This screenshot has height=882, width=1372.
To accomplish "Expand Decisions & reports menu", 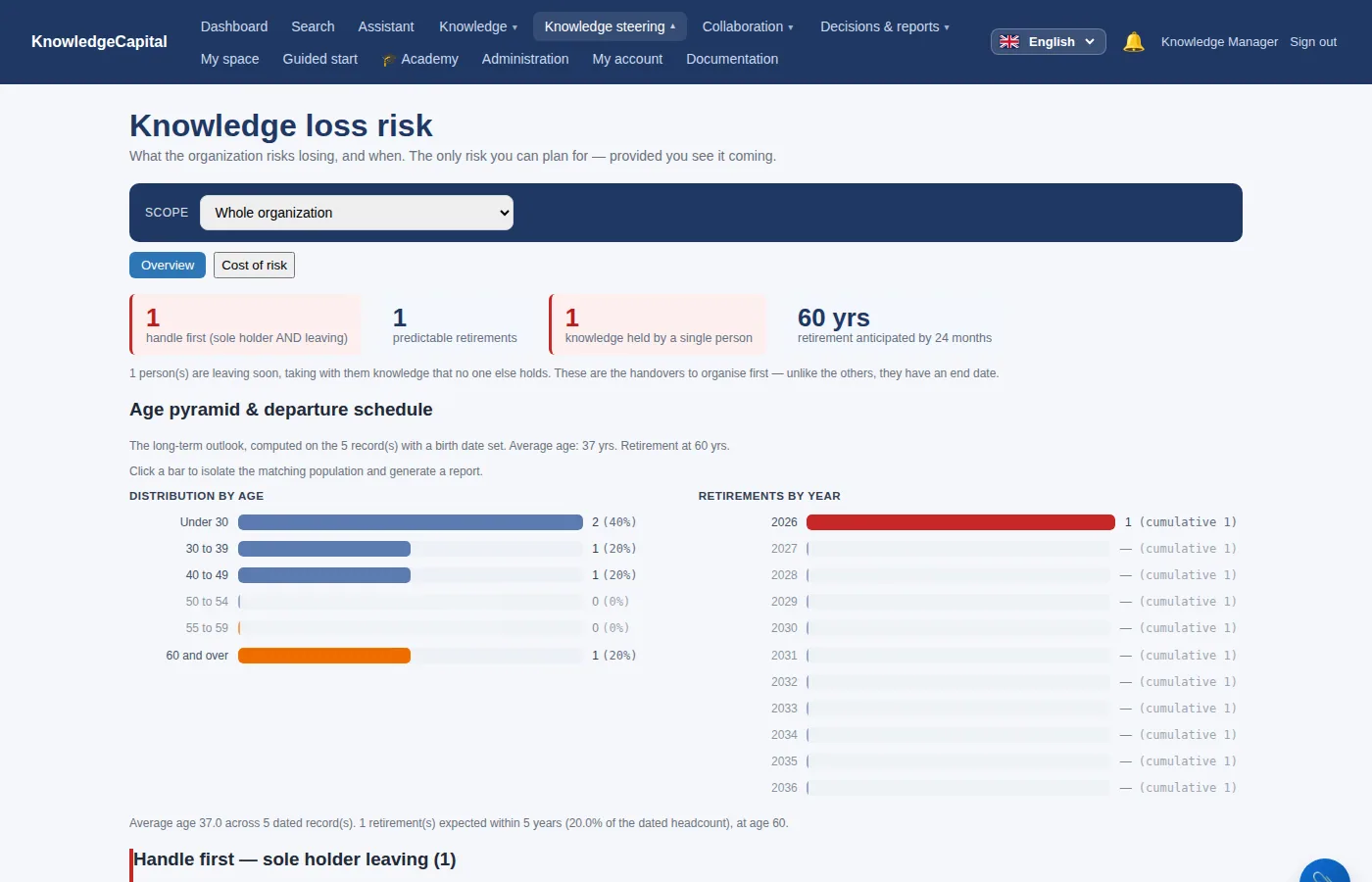I will (x=885, y=26).
